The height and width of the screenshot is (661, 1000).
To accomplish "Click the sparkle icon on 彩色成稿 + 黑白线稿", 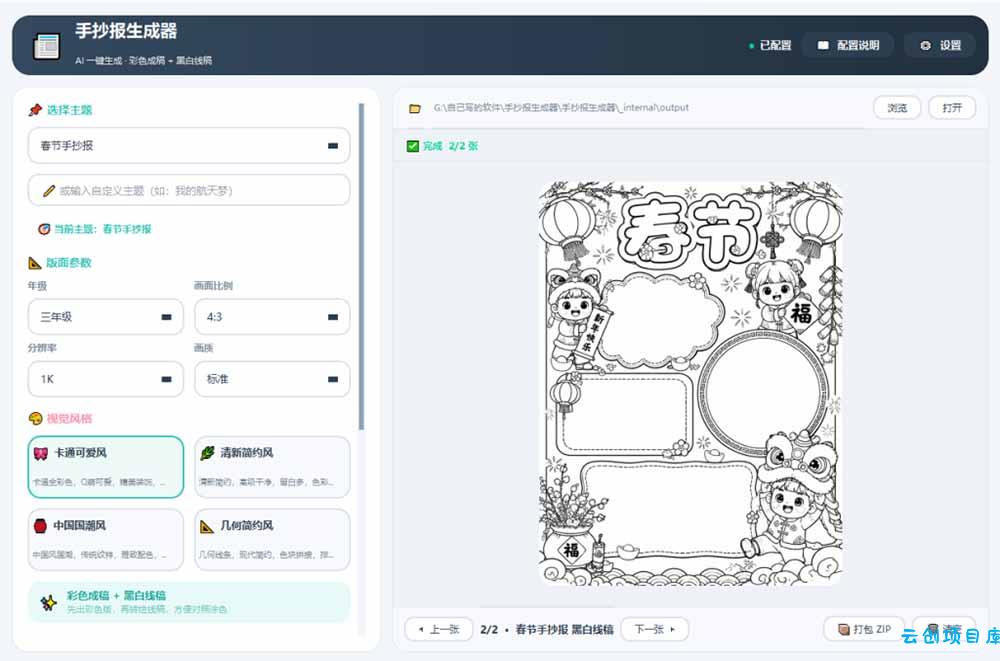I will [48, 602].
